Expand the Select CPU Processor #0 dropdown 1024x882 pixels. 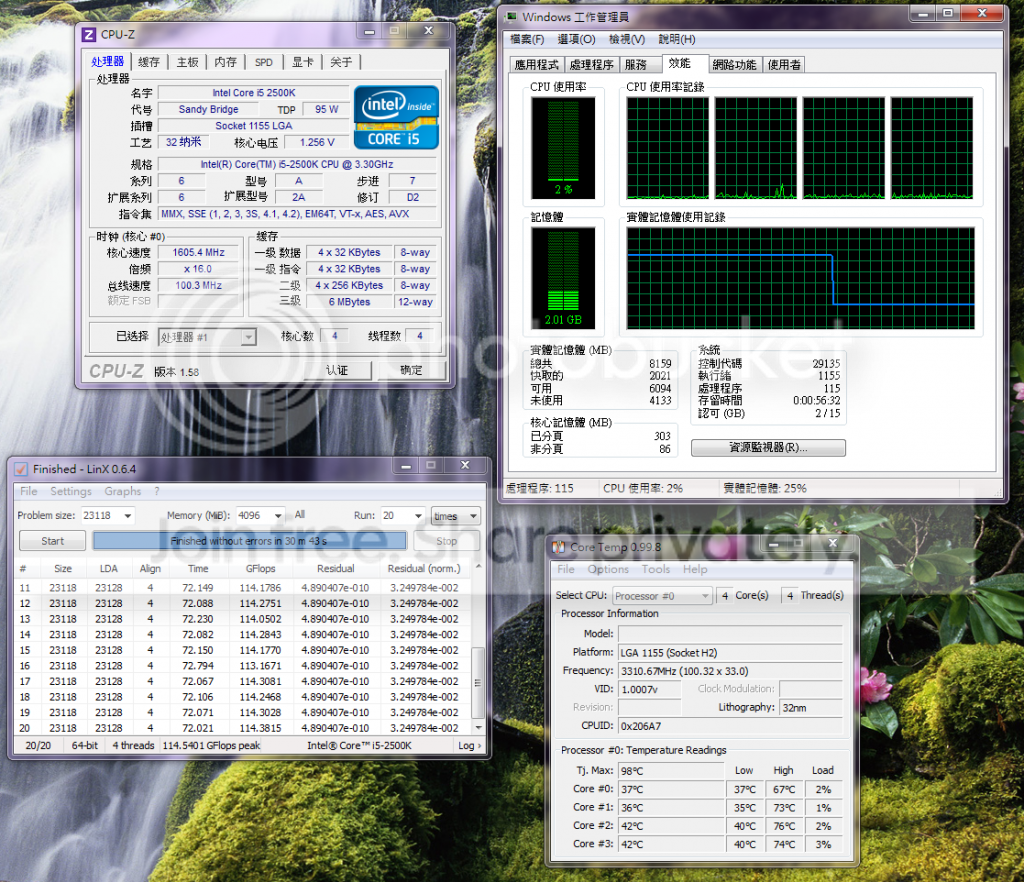point(662,596)
